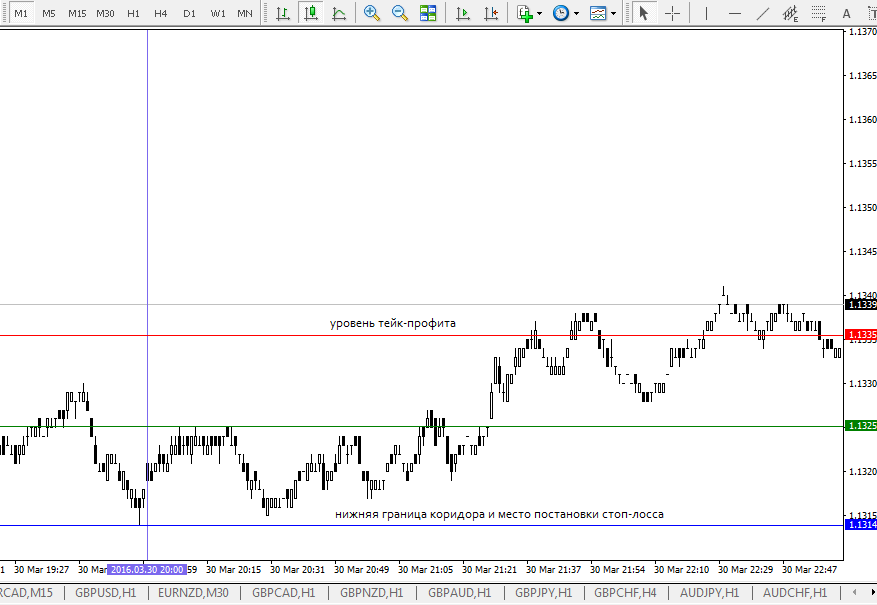
Task: Select the draw vertical line tool
Action: tap(706, 13)
